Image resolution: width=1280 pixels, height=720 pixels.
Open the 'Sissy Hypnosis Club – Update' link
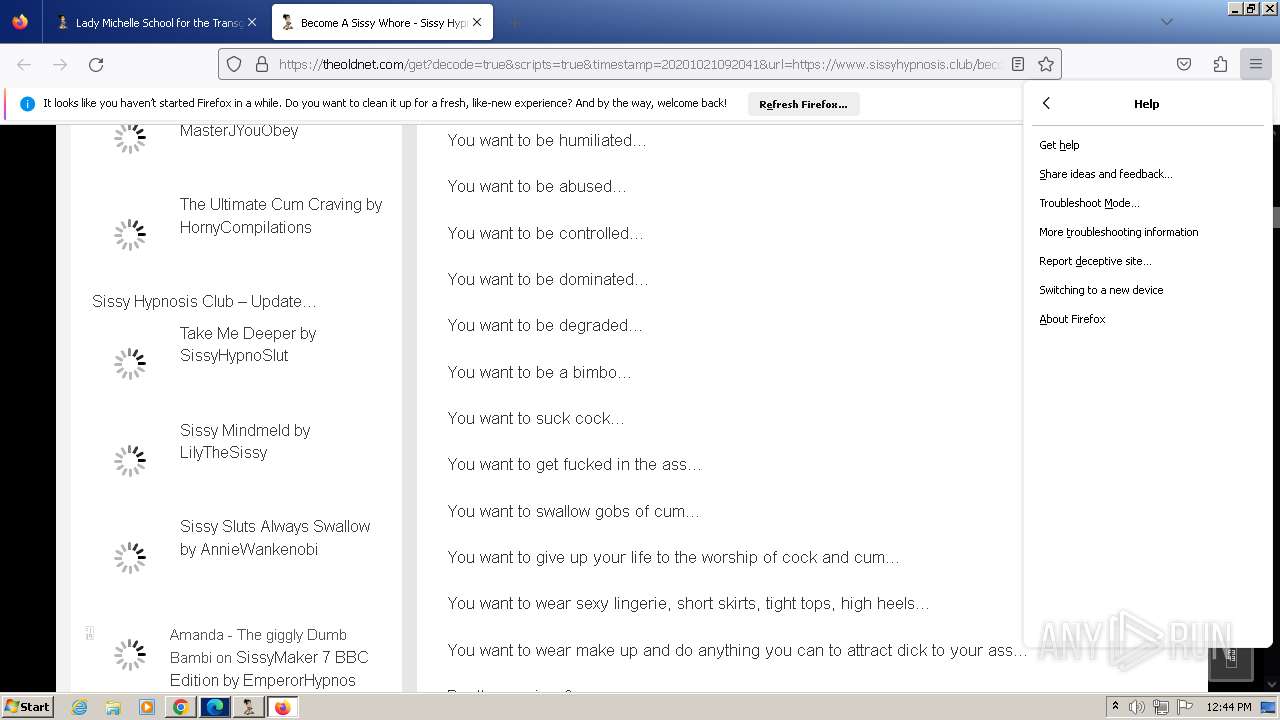[x=204, y=301]
